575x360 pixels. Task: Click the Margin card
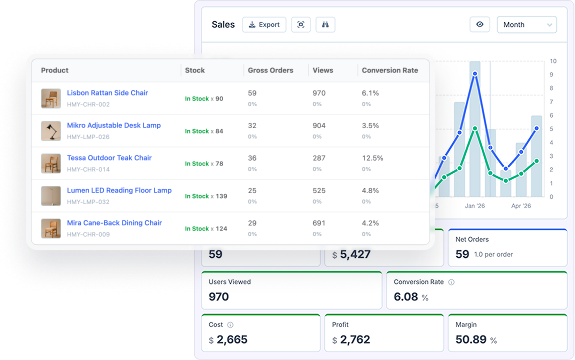508,333
